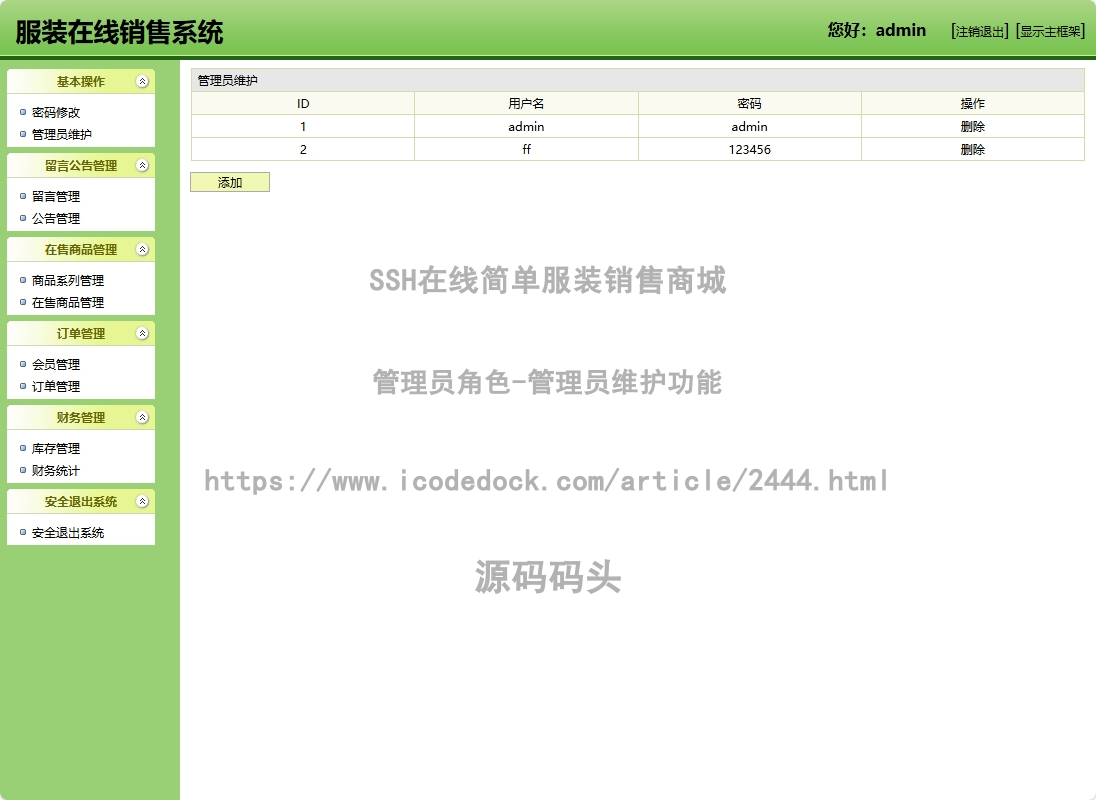Click the bullet icon beside 库存管理
The image size is (1096, 800).
click(x=23, y=448)
